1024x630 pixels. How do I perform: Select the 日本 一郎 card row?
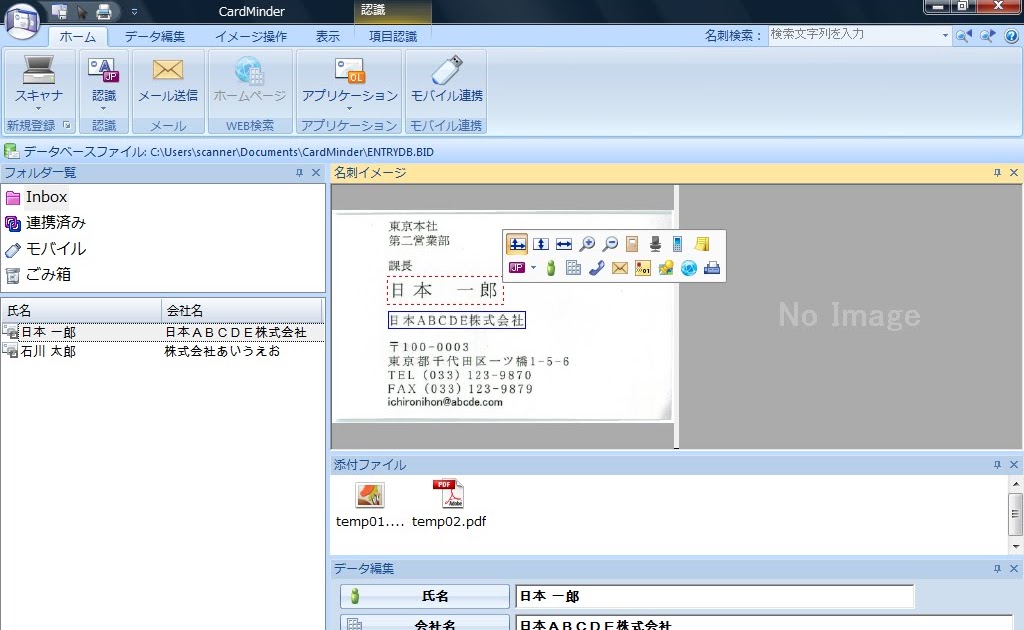(x=163, y=332)
